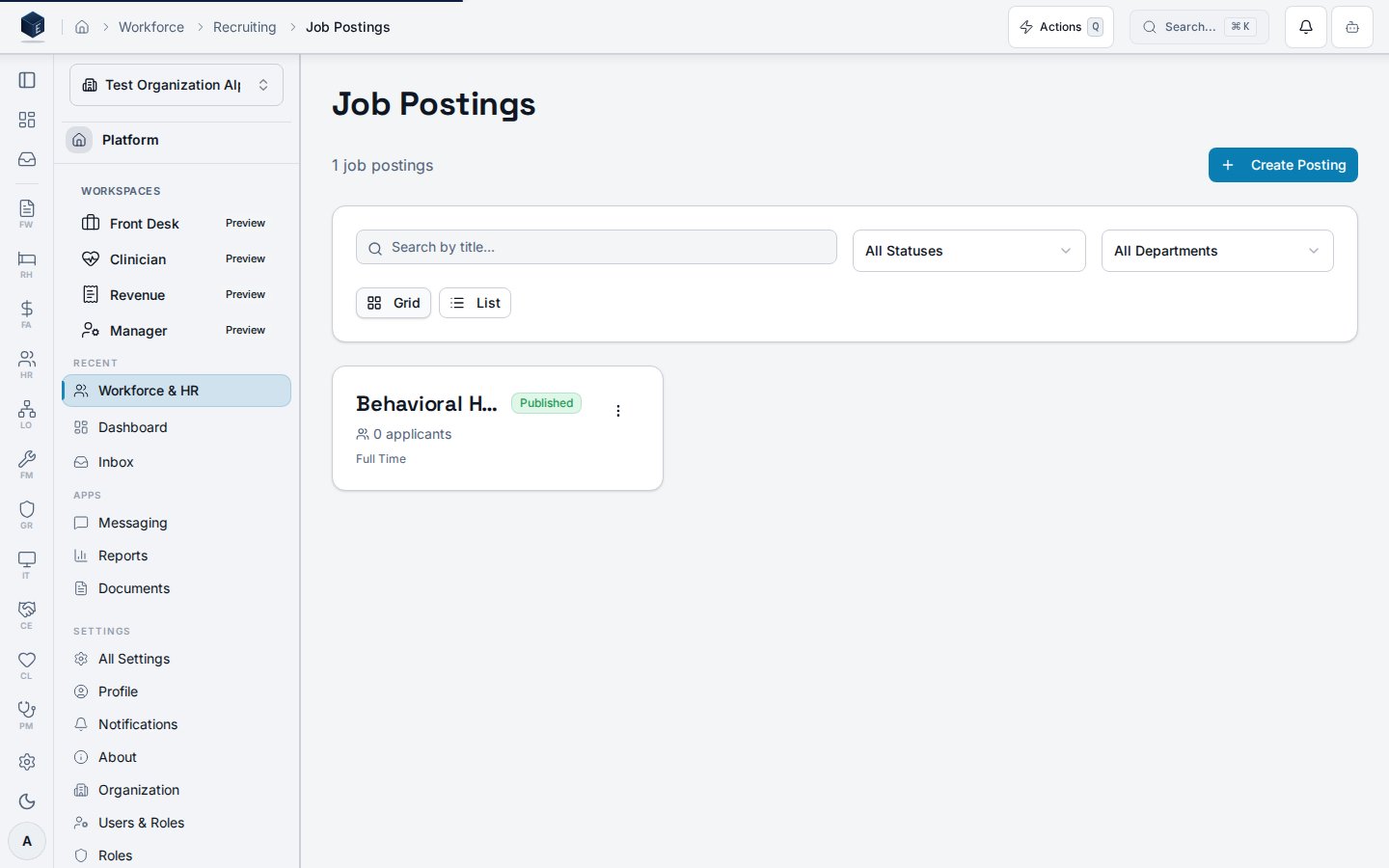Open the LO org-chart rail icon
1389x868 pixels.
pyautogui.click(x=27, y=414)
